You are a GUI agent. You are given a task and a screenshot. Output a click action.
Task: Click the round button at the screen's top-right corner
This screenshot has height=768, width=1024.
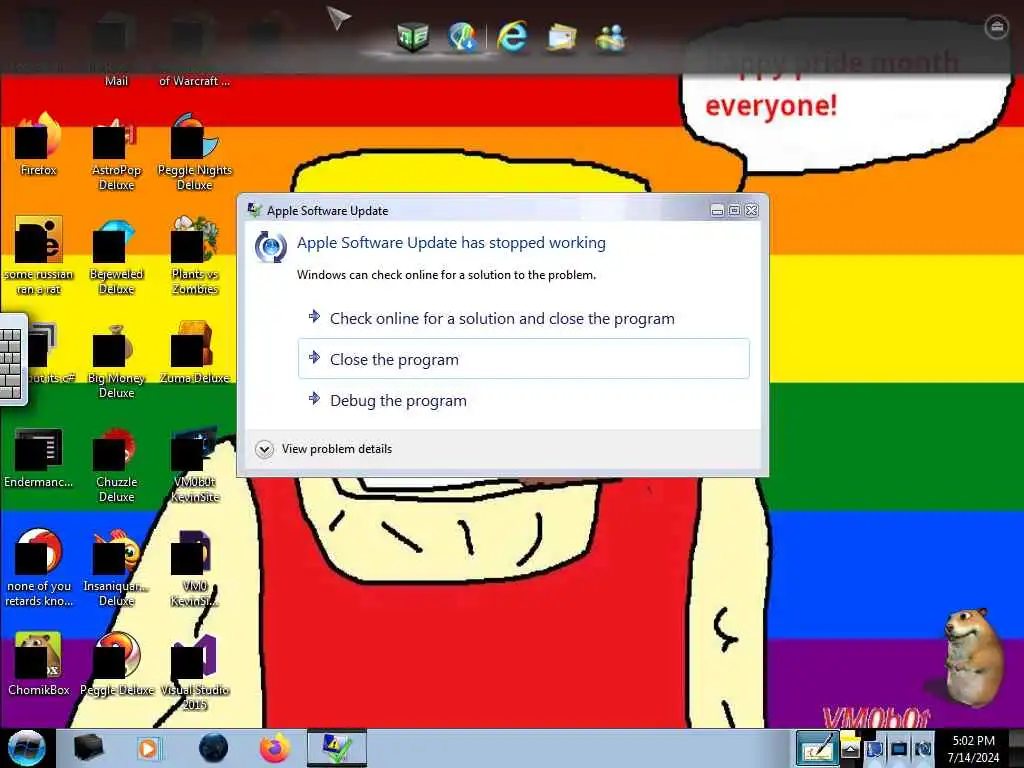pos(997,27)
